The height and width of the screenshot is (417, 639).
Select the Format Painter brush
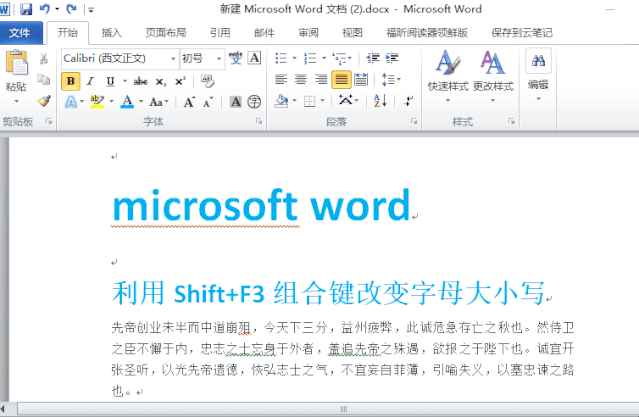coord(44,101)
